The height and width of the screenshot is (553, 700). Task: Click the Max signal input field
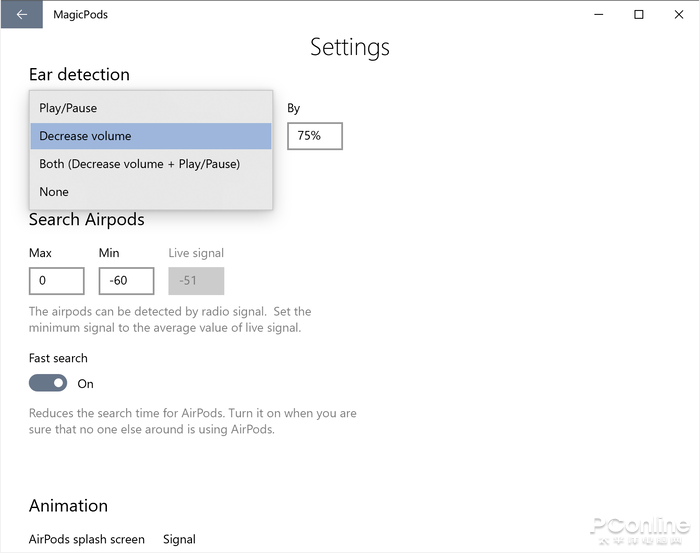56,281
